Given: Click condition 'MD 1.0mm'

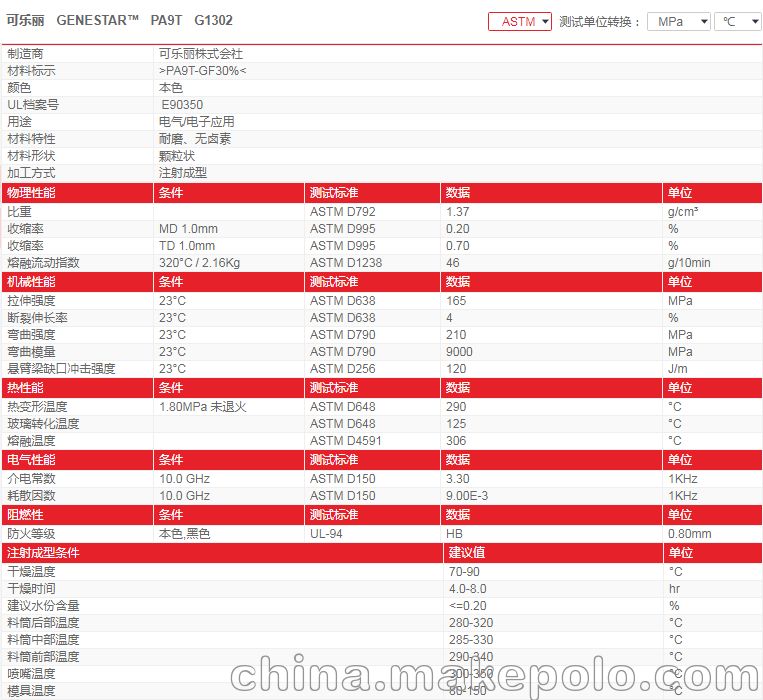Looking at the screenshot, I should pos(188,229).
